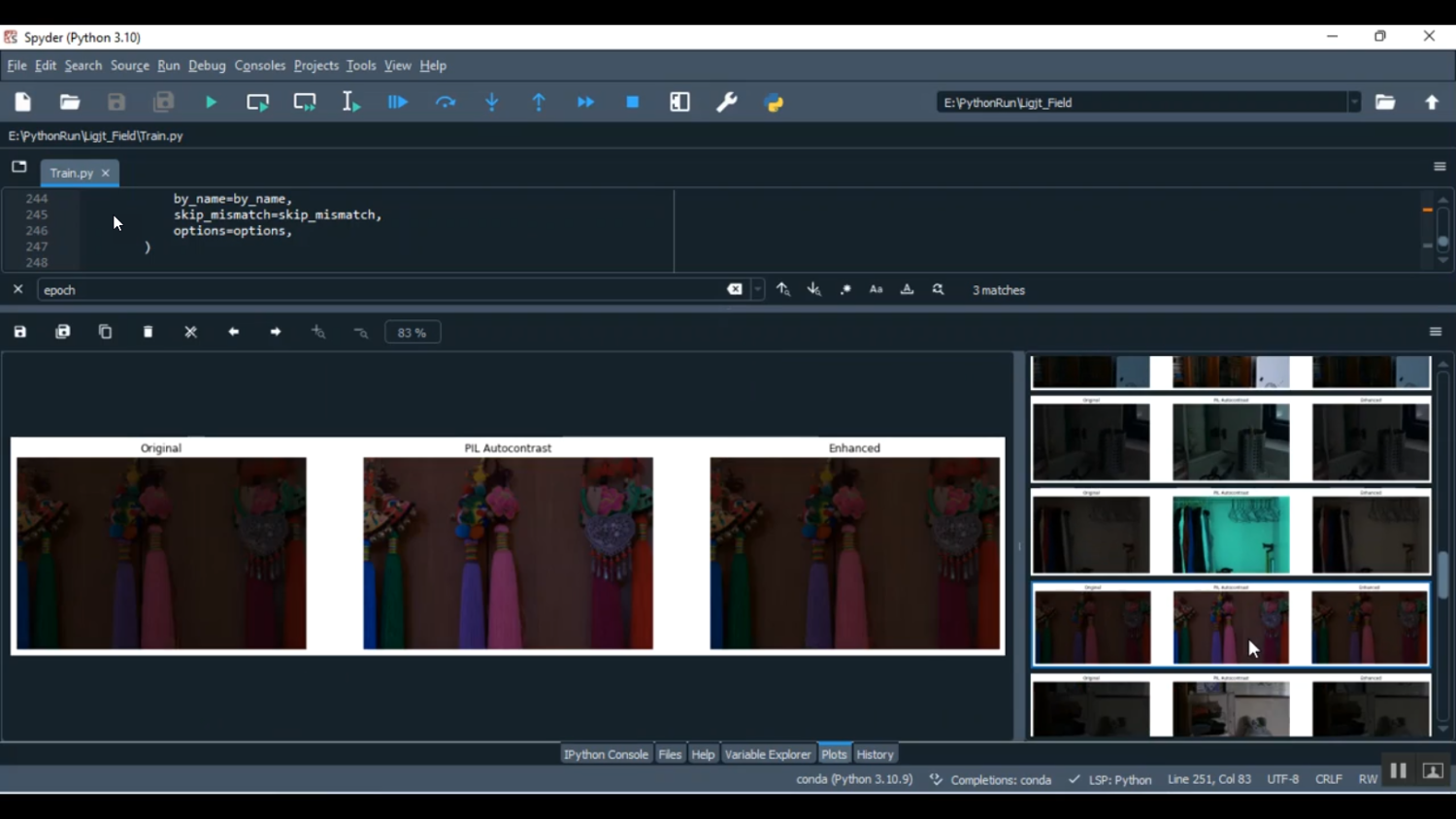Click the Stop debugging square icon
Image resolution: width=1456 pixels, height=819 pixels.
point(633,103)
